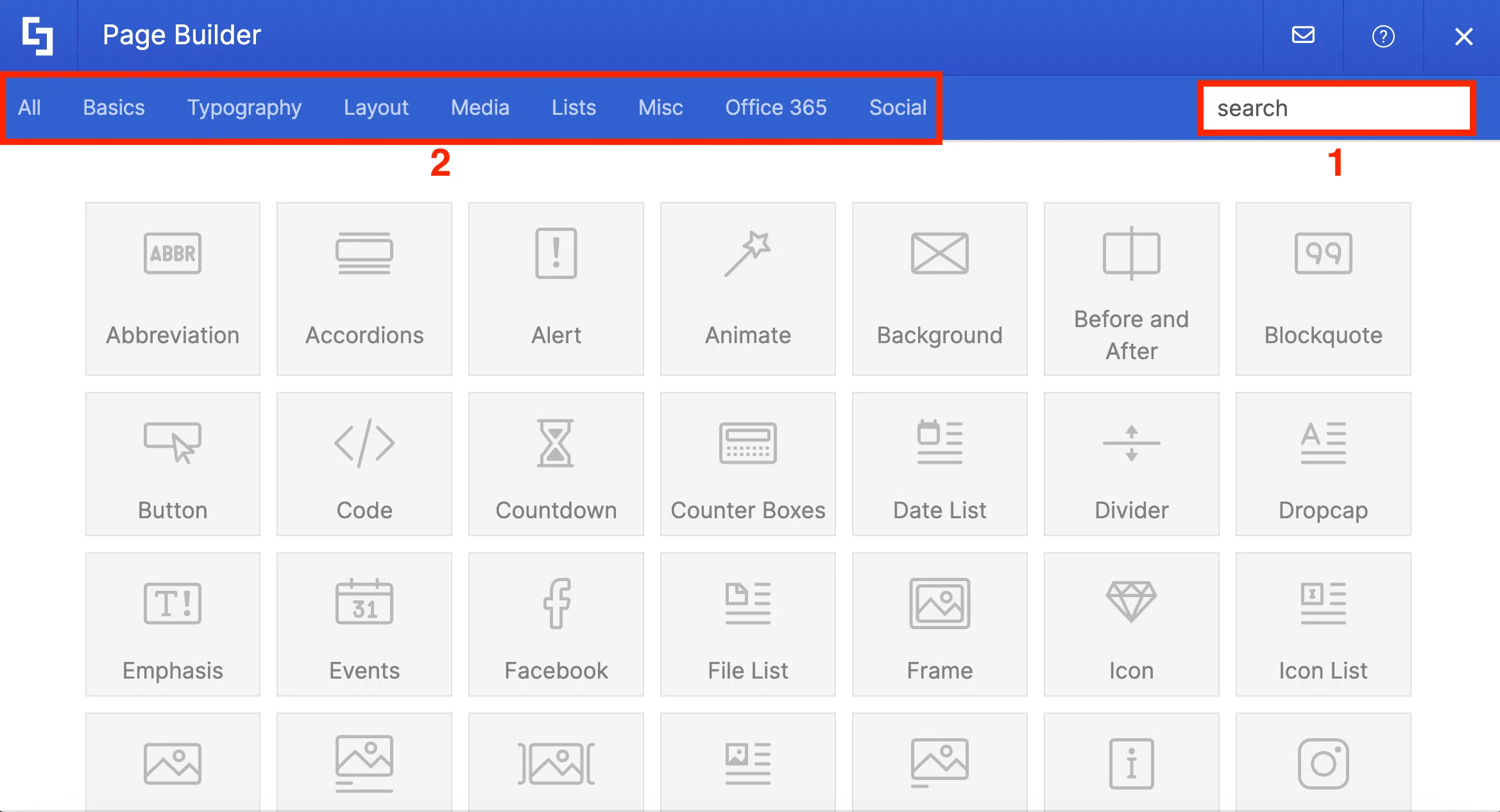The image size is (1500, 812).
Task: Switch to the Basics tab
Action: (114, 107)
